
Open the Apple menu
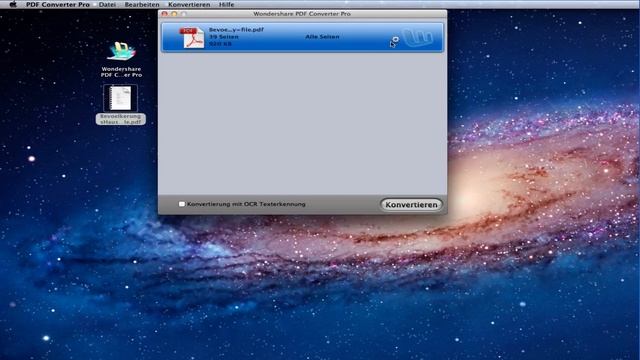(13, 4)
